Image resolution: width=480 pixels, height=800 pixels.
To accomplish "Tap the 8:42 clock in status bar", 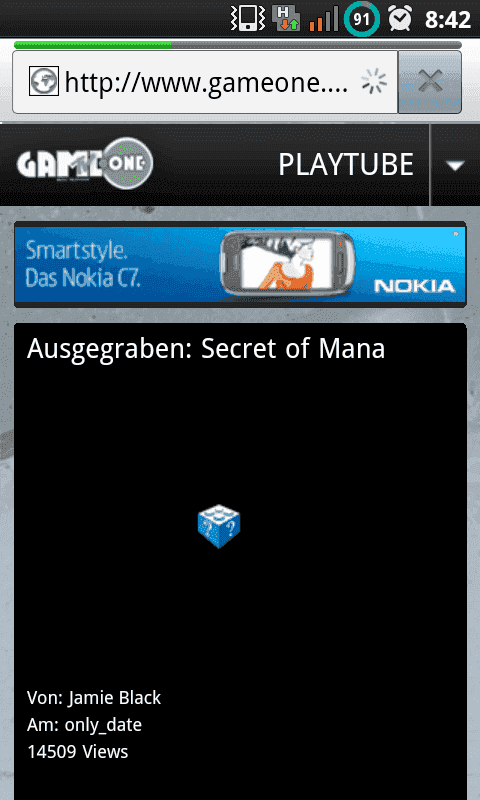I will point(448,19).
